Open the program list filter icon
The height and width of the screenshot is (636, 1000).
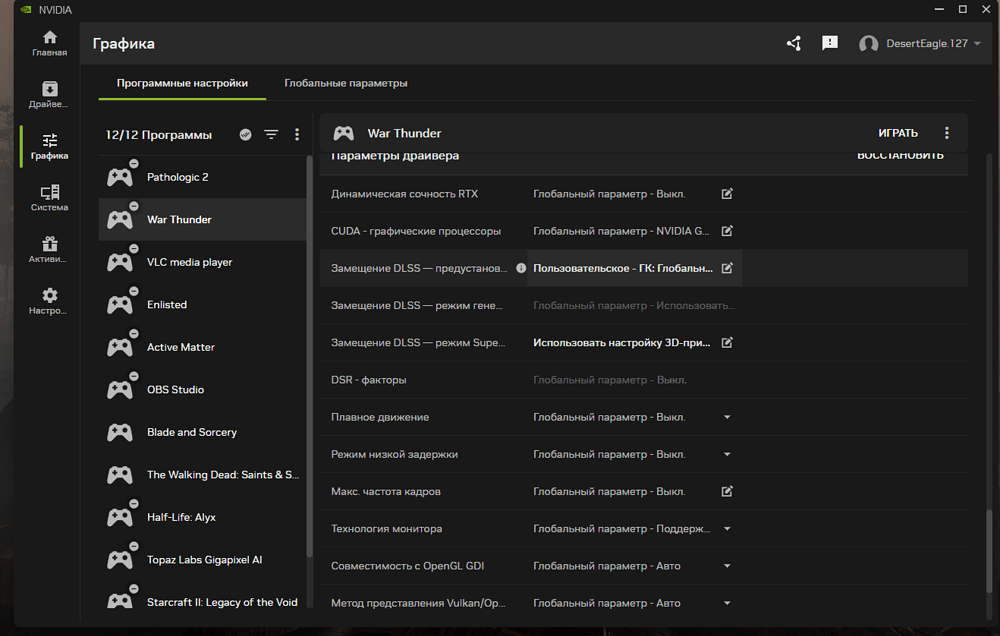pyautogui.click(x=271, y=135)
